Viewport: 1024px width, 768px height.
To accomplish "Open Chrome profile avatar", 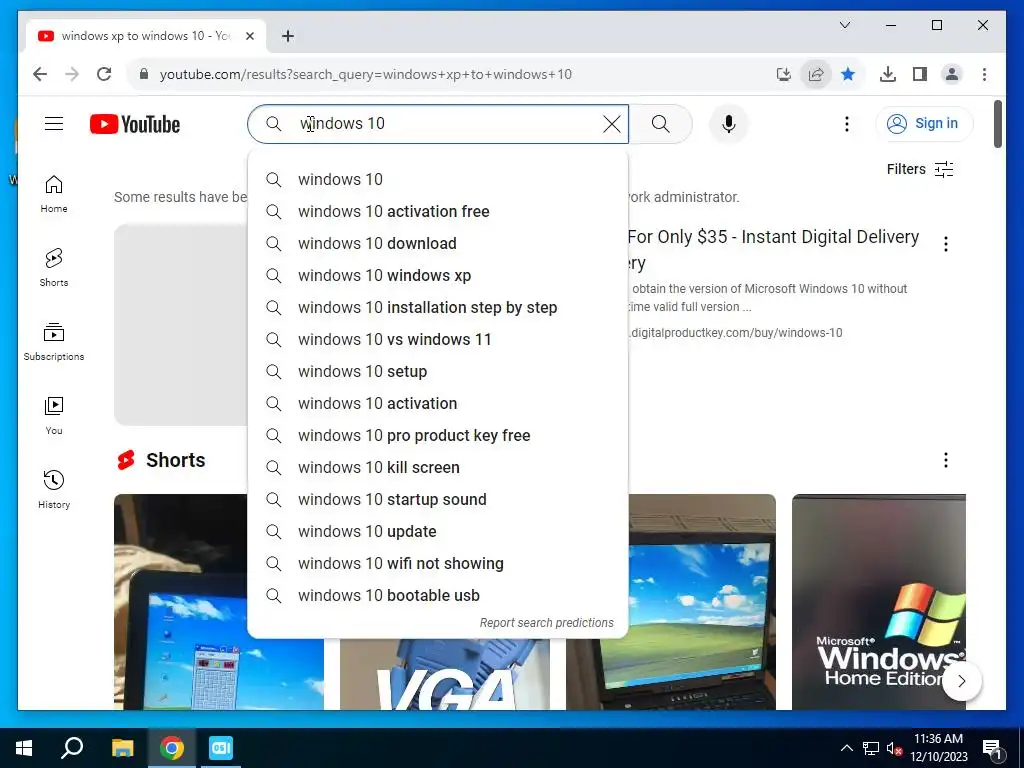I will click(x=952, y=74).
